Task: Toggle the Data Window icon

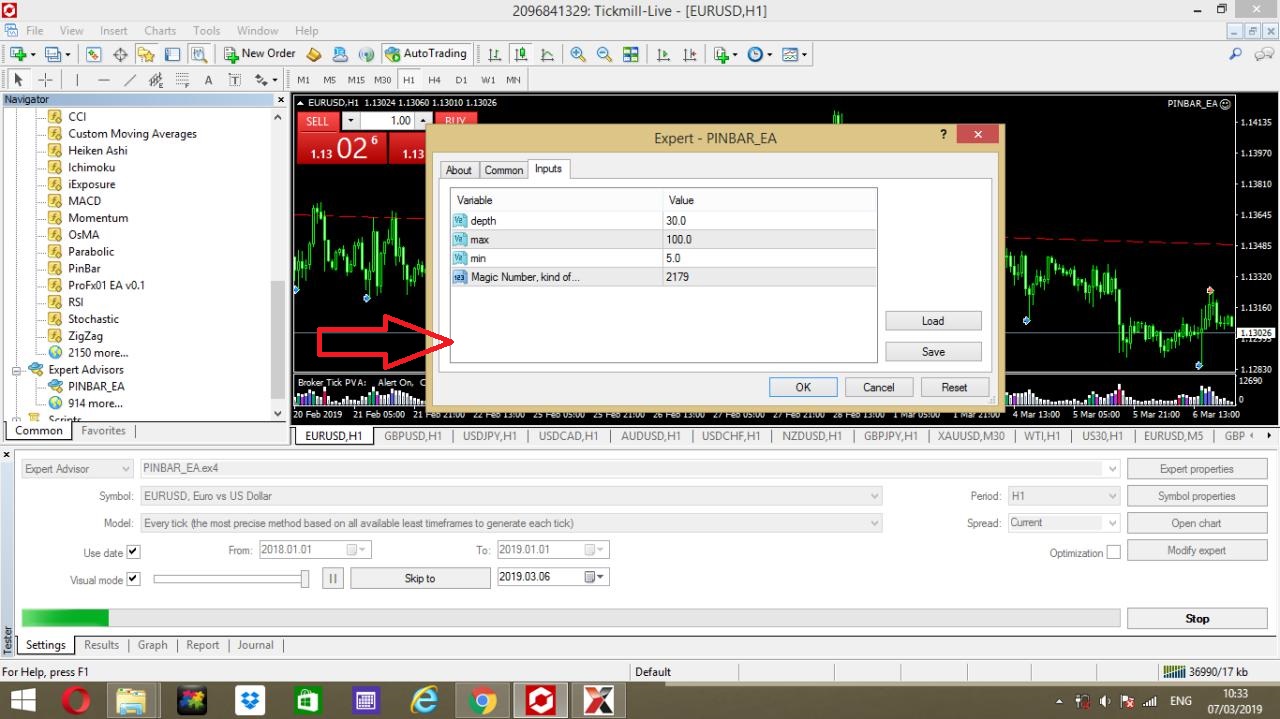Action: pos(120,54)
